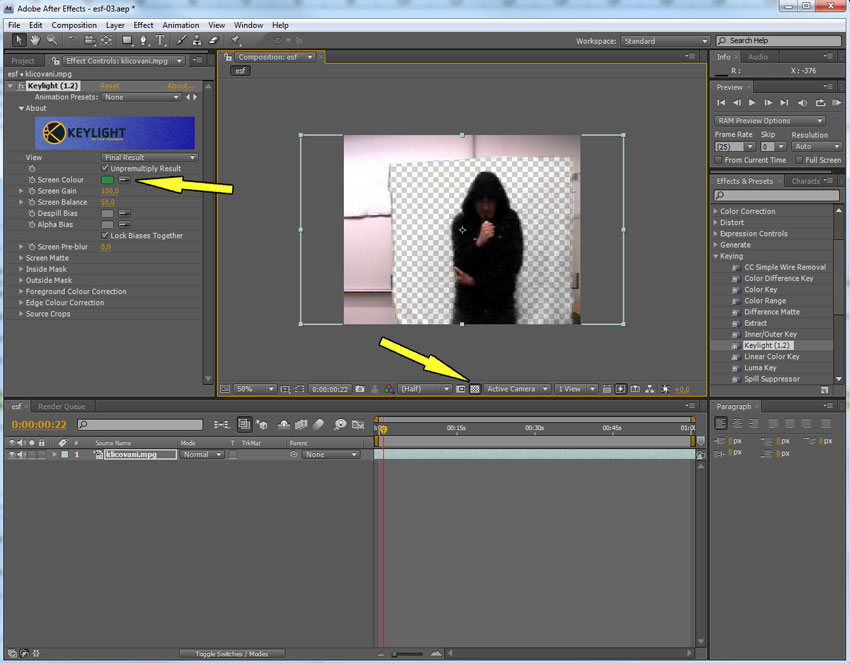Select the Spill Suppressor effect
Viewport: 850px width, 663px height.
click(x=772, y=379)
